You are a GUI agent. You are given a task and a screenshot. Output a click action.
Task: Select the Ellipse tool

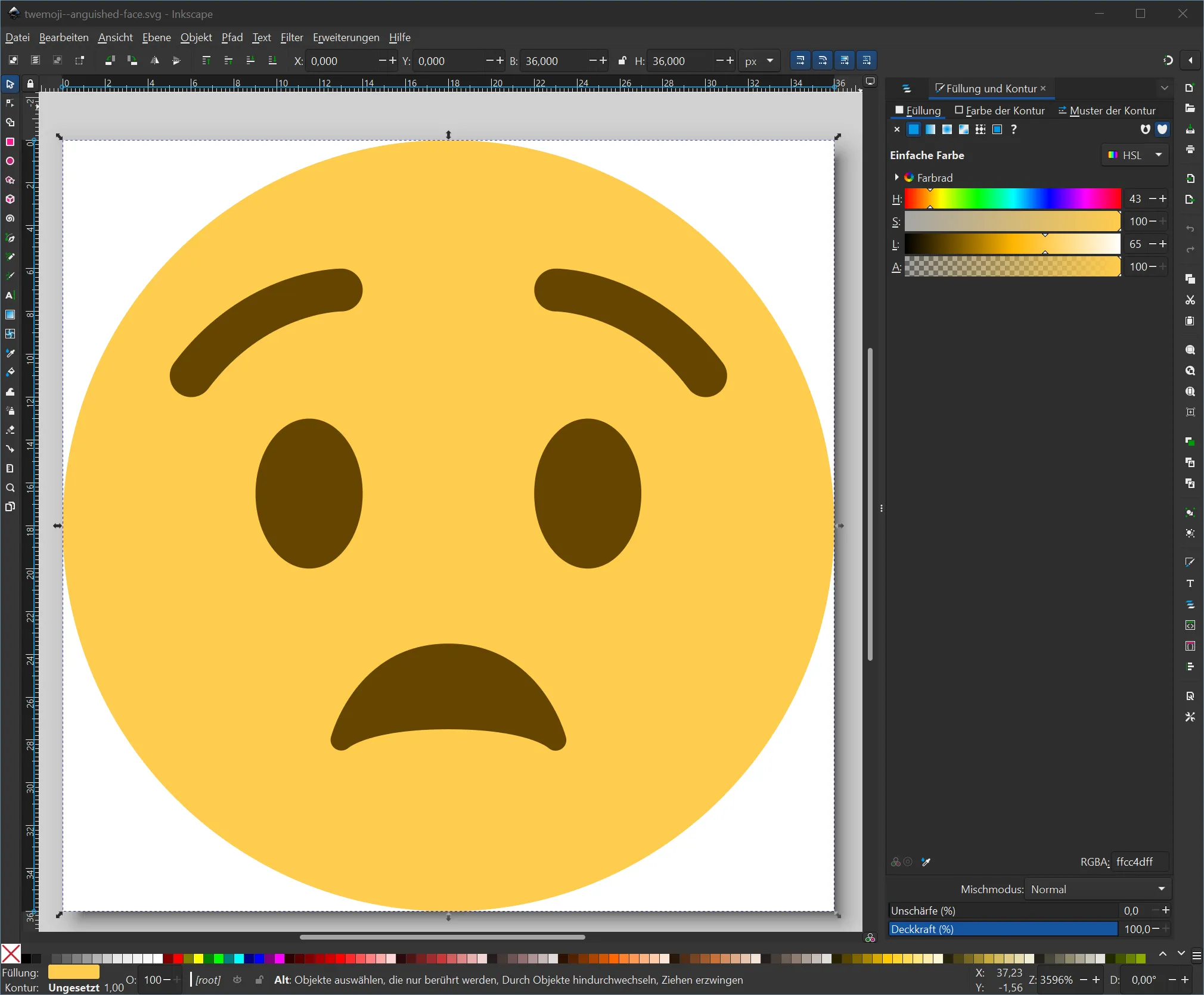(x=10, y=161)
